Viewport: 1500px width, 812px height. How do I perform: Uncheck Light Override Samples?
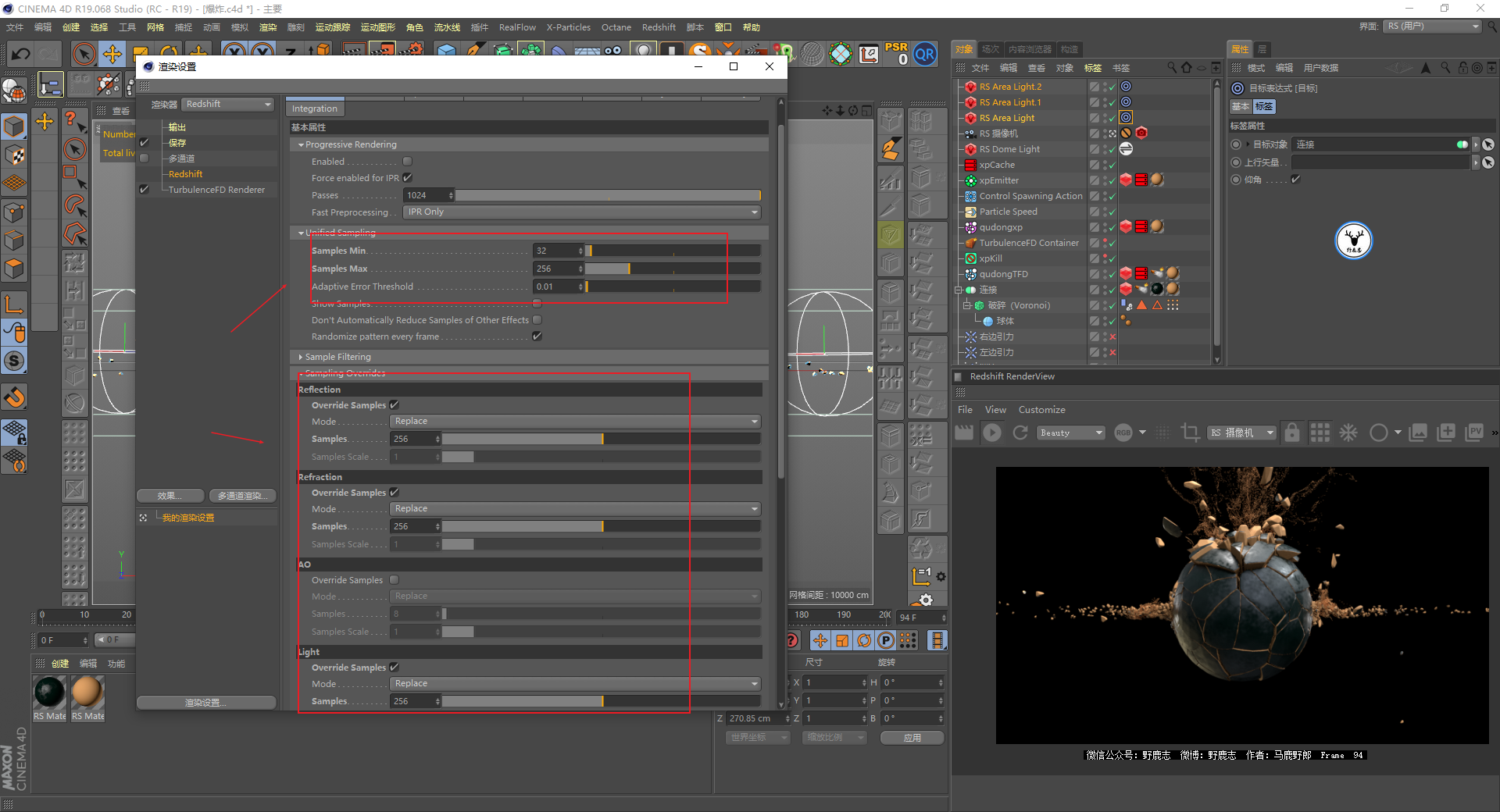pos(394,668)
